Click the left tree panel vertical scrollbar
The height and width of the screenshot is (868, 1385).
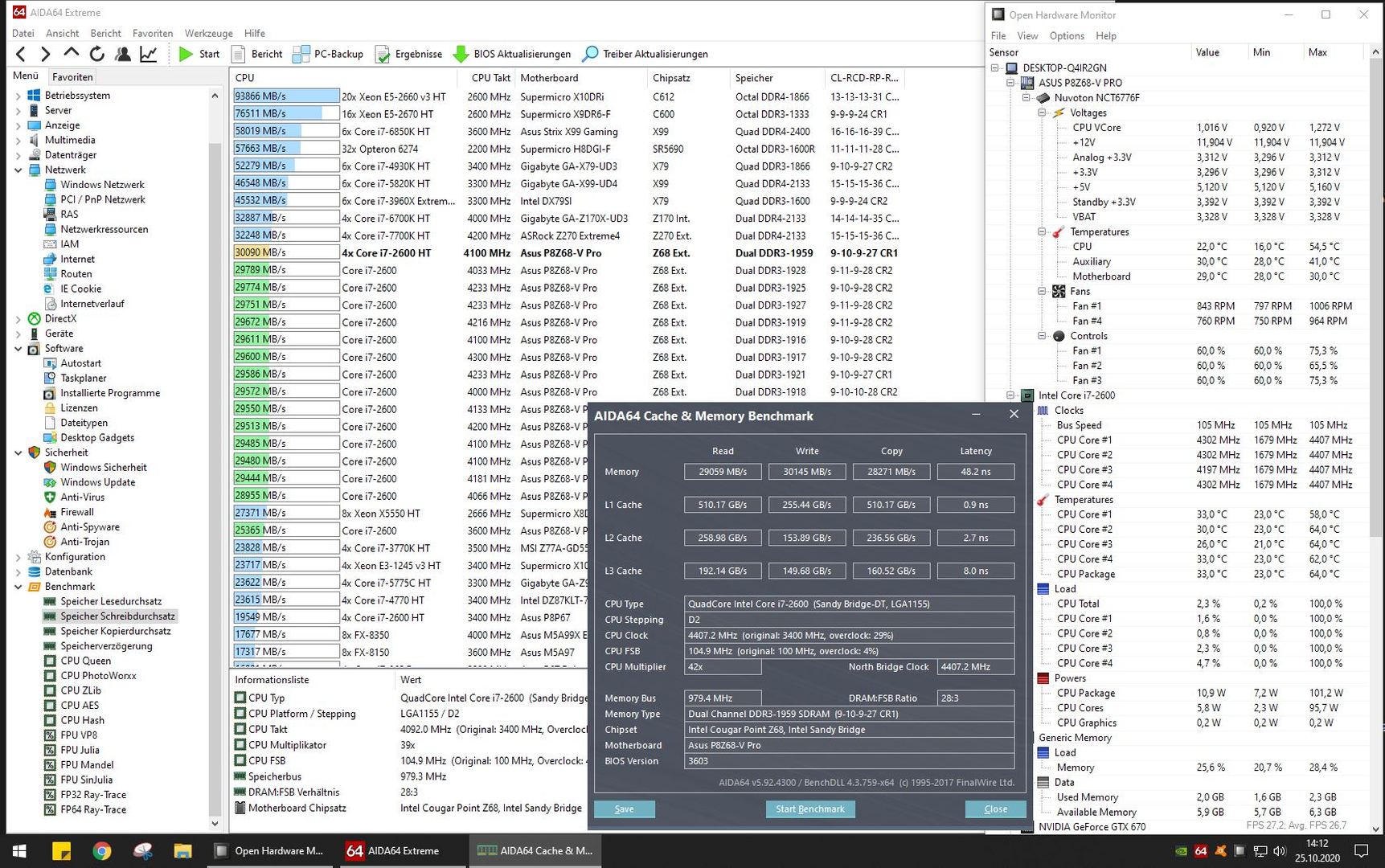[x=215, y=459]
